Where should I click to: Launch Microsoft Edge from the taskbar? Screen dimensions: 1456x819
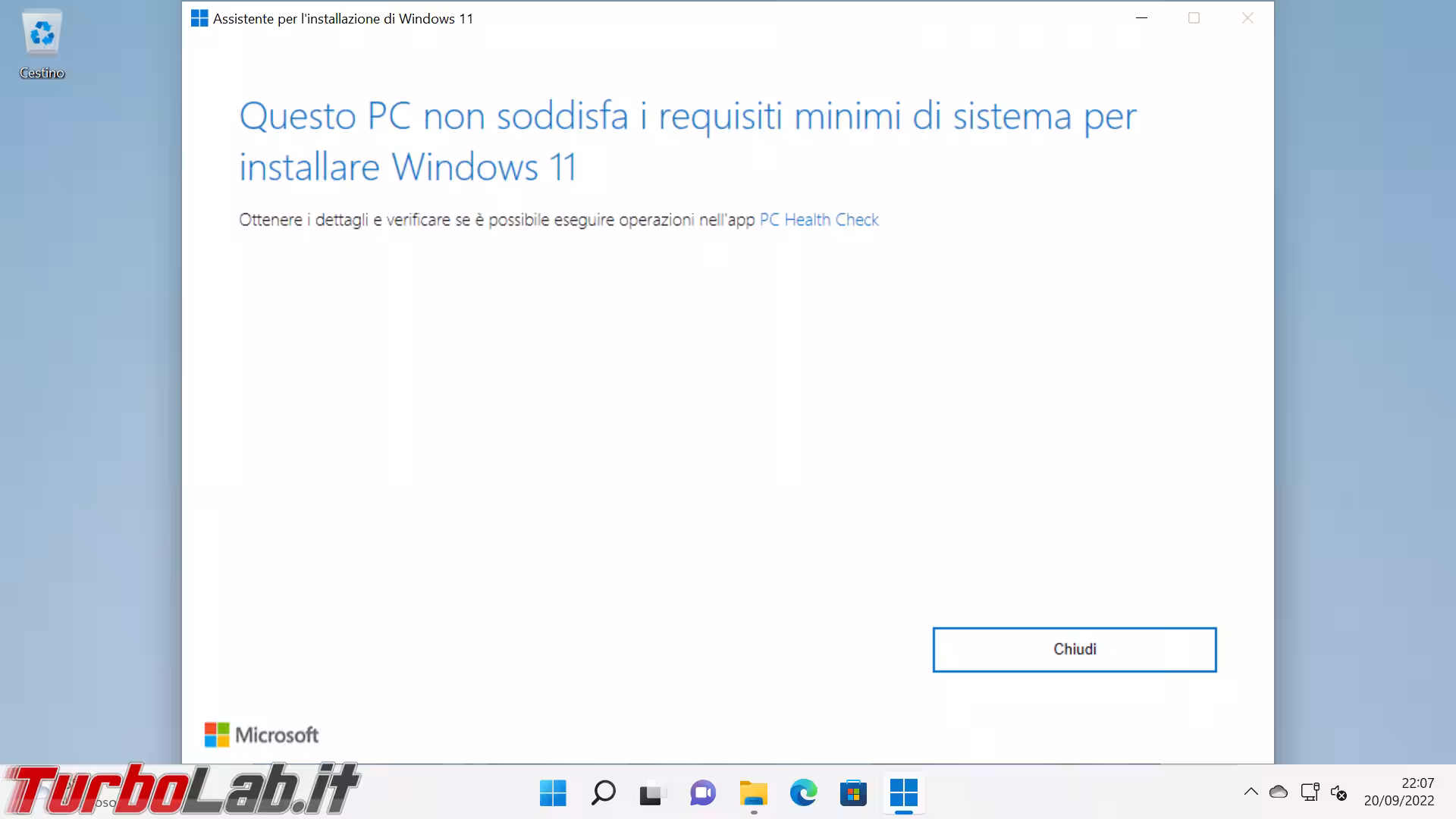[803, 793]
